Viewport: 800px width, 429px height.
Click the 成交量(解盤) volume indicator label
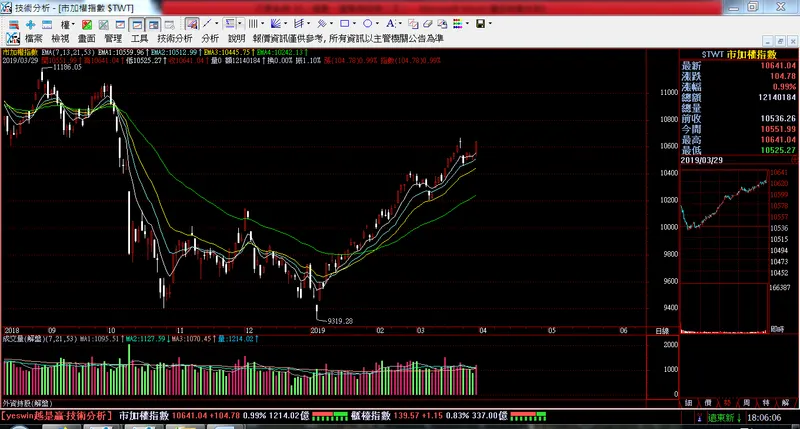pyautogui.click(x=23, y=339)
